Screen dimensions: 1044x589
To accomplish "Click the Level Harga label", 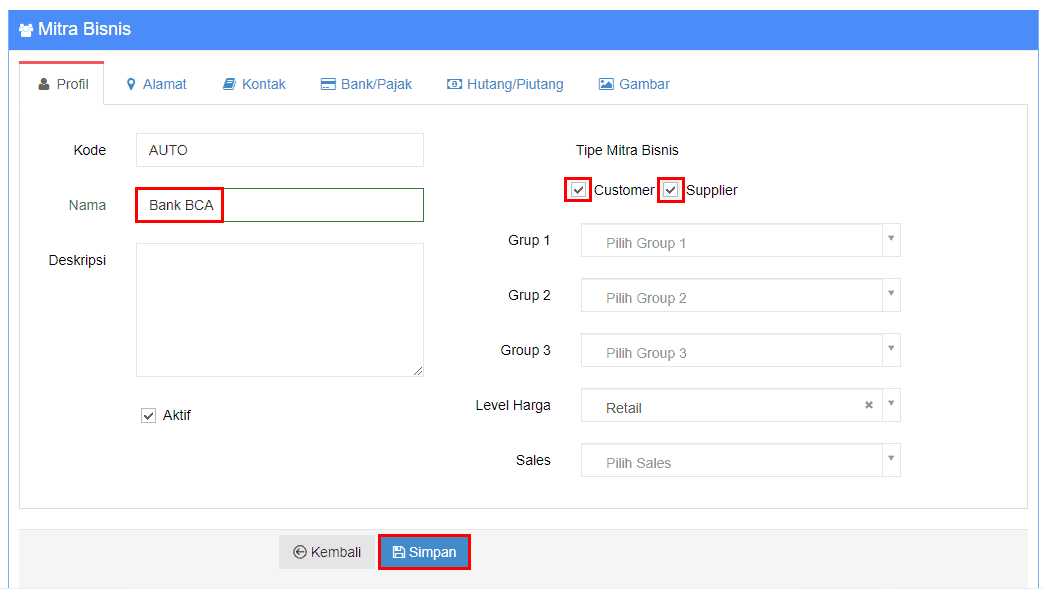I will click(x=513, y=405).
